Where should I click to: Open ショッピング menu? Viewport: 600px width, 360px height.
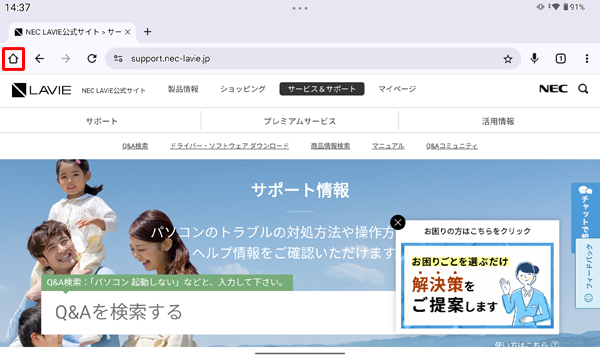pyautogui.click(x=243, y=89)
